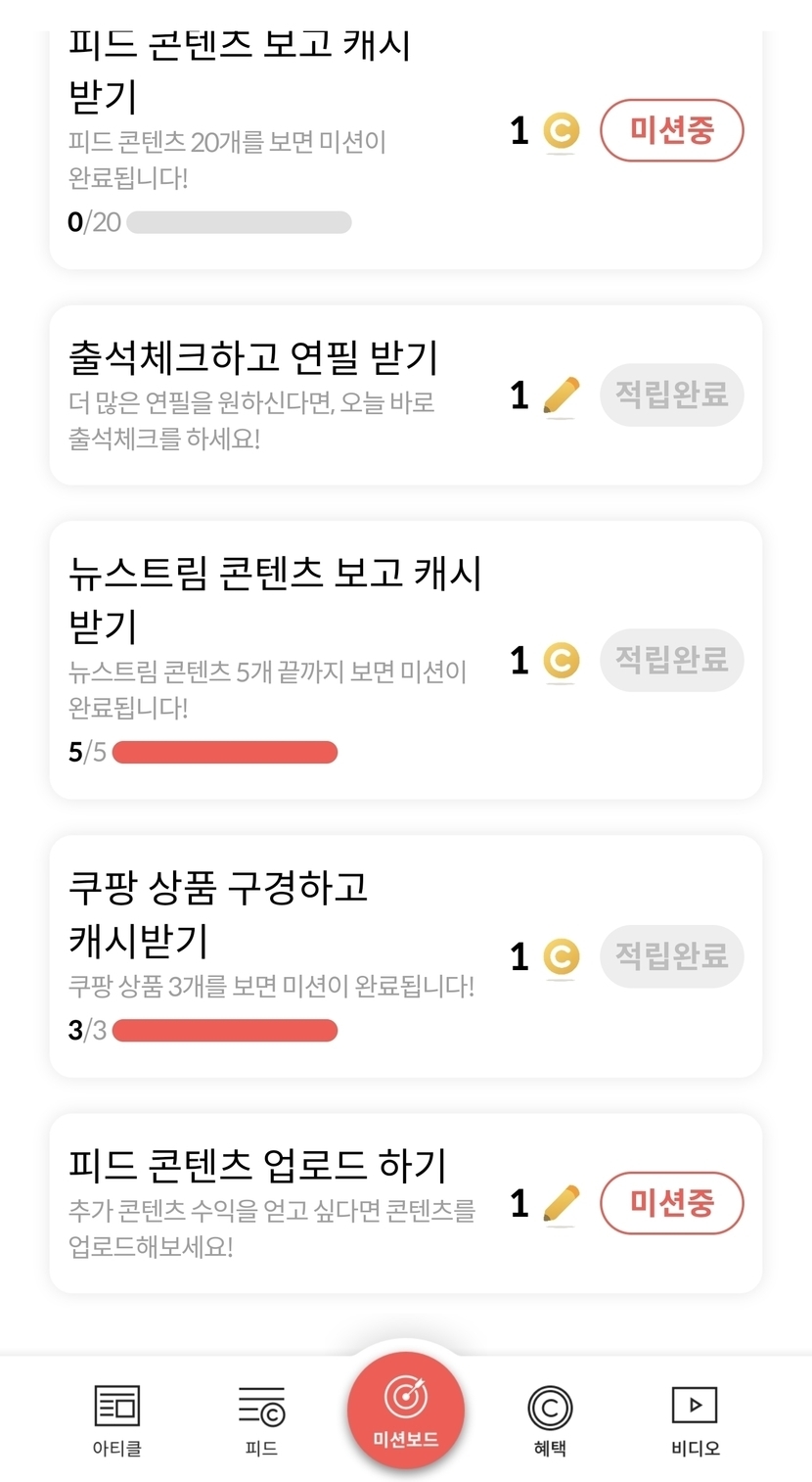Tap the gold coin in 피드 콘텐츠 보고 캐시 받기
Image resolution: width=812 pixels, height=1482 pixels.
tap(562, 131)
